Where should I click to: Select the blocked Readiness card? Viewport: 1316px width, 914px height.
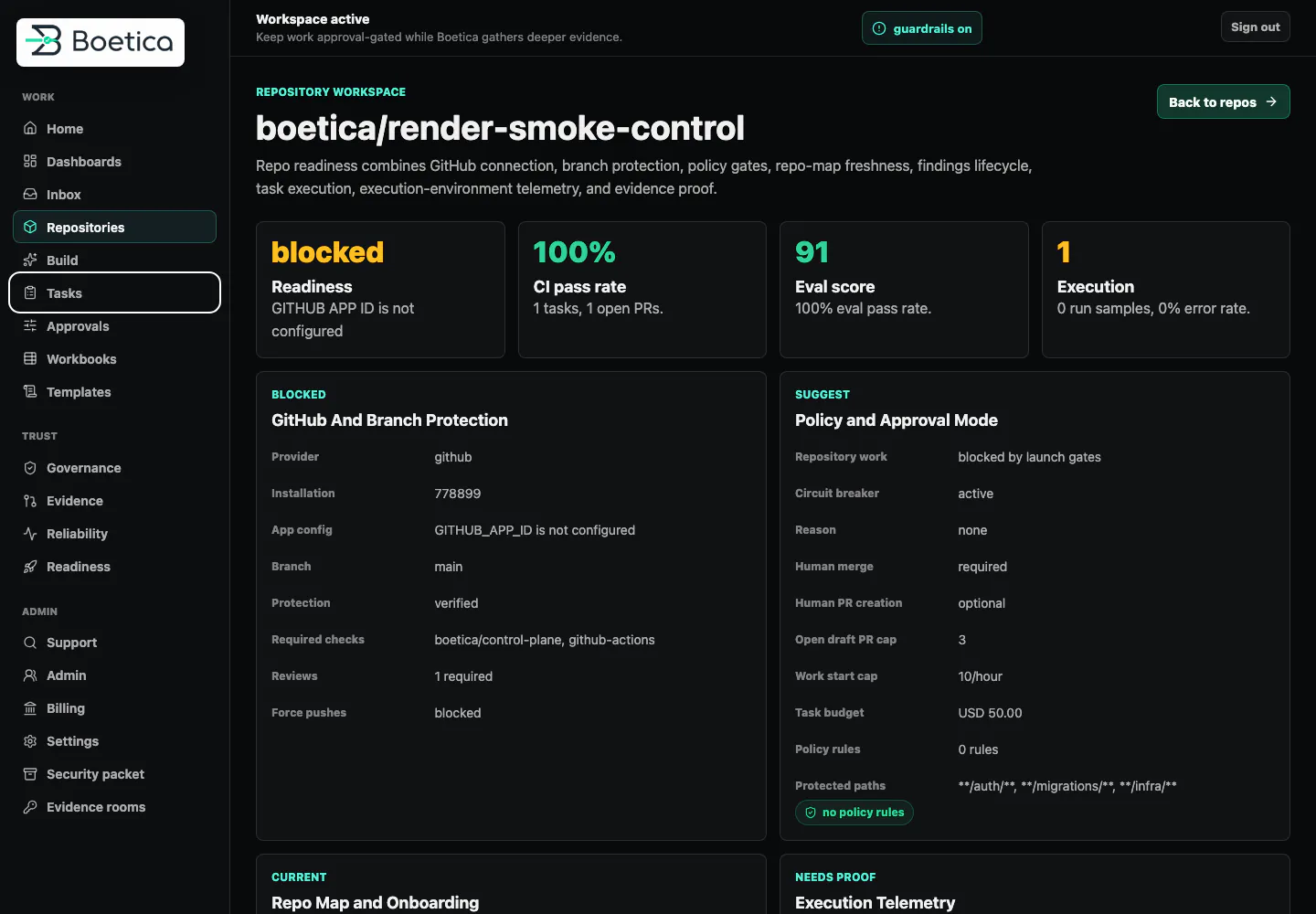(380, 290)
